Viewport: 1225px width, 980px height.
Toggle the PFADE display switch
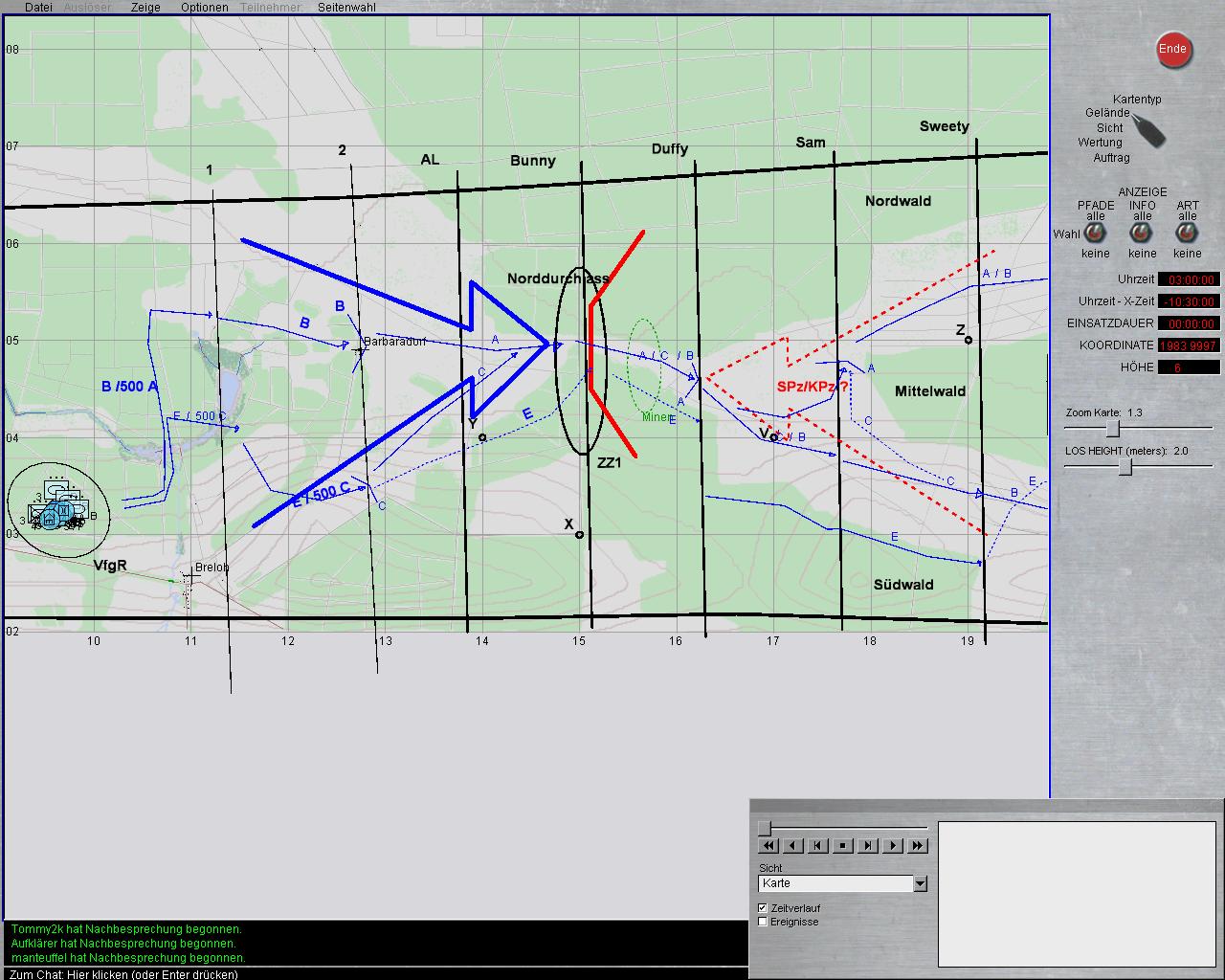click(x=1095, y=234)
